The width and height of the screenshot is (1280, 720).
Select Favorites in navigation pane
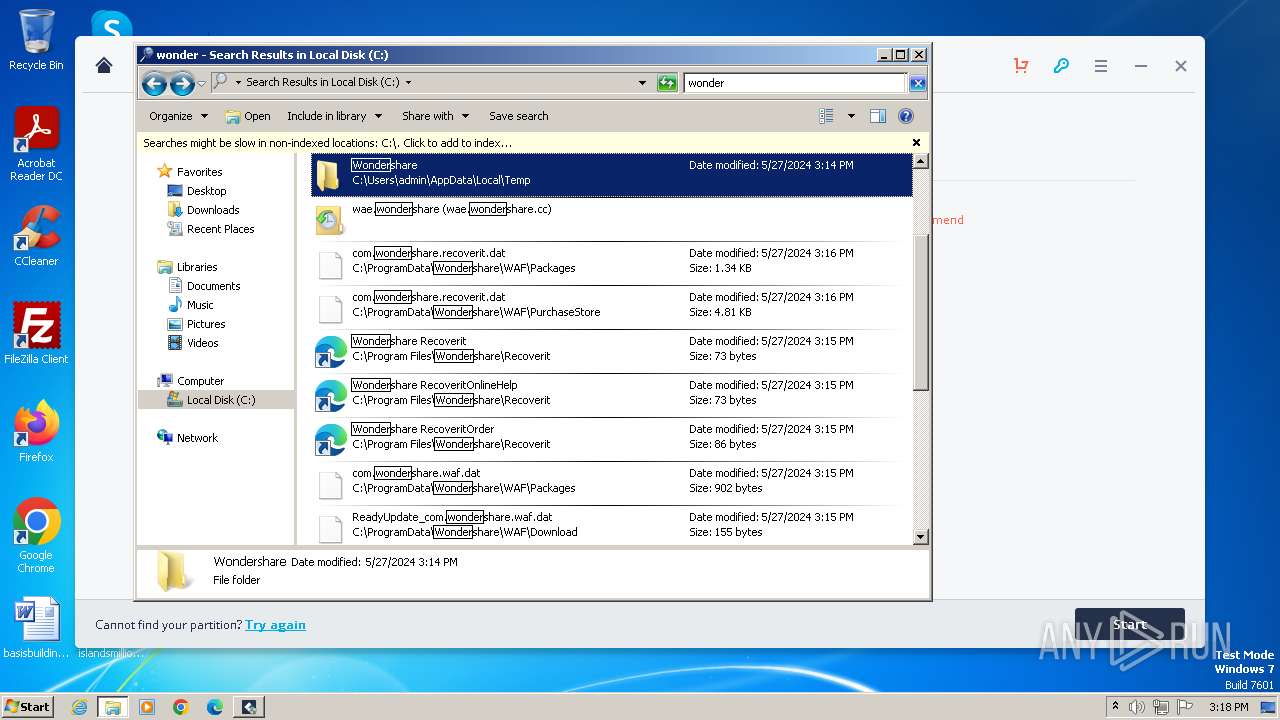[x=199, y=172]
